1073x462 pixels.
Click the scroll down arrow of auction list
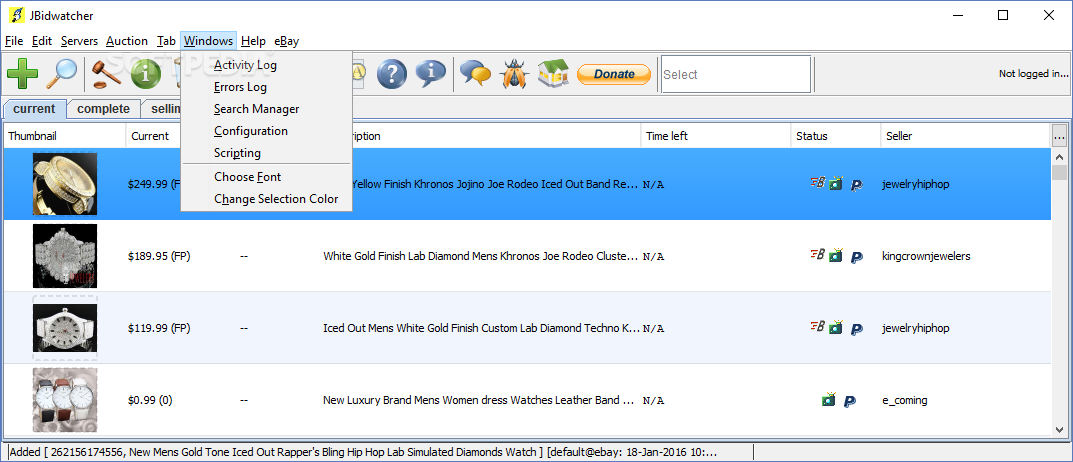(1059, 430)
